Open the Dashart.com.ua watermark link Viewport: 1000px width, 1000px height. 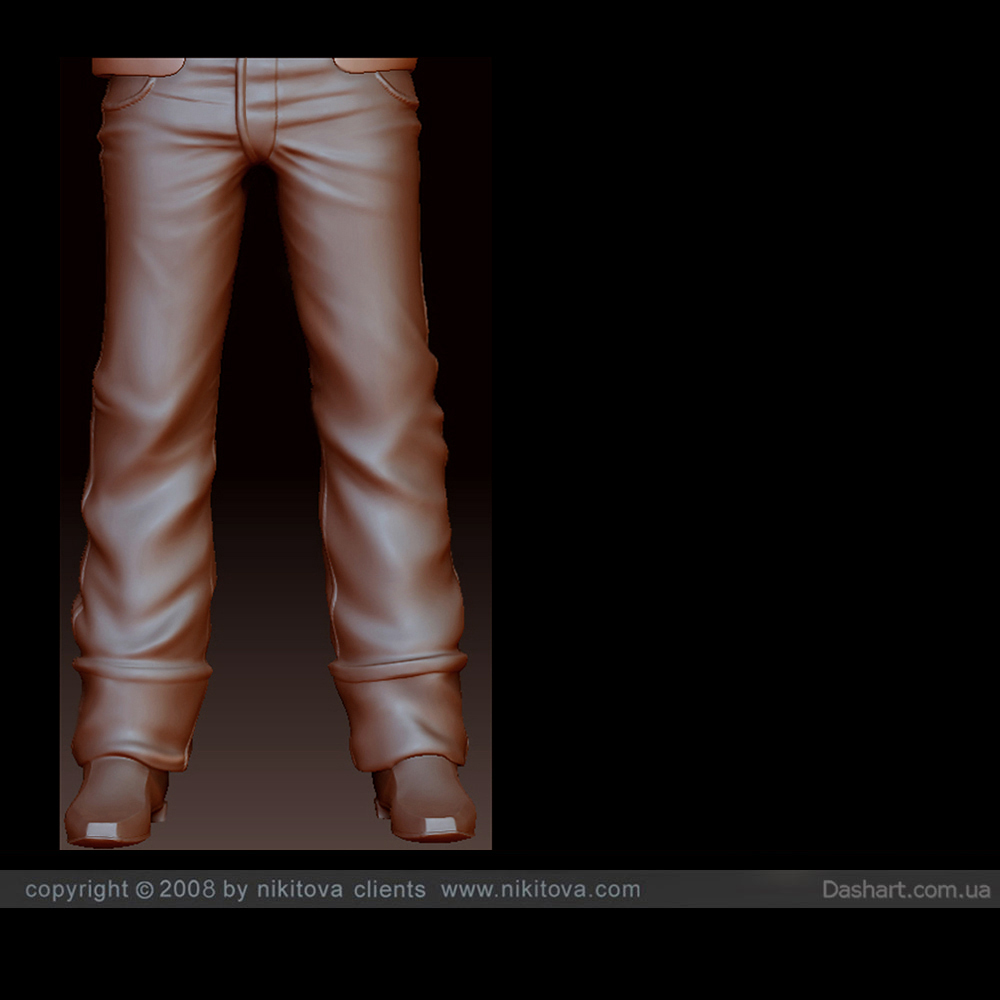coord(906,889)
